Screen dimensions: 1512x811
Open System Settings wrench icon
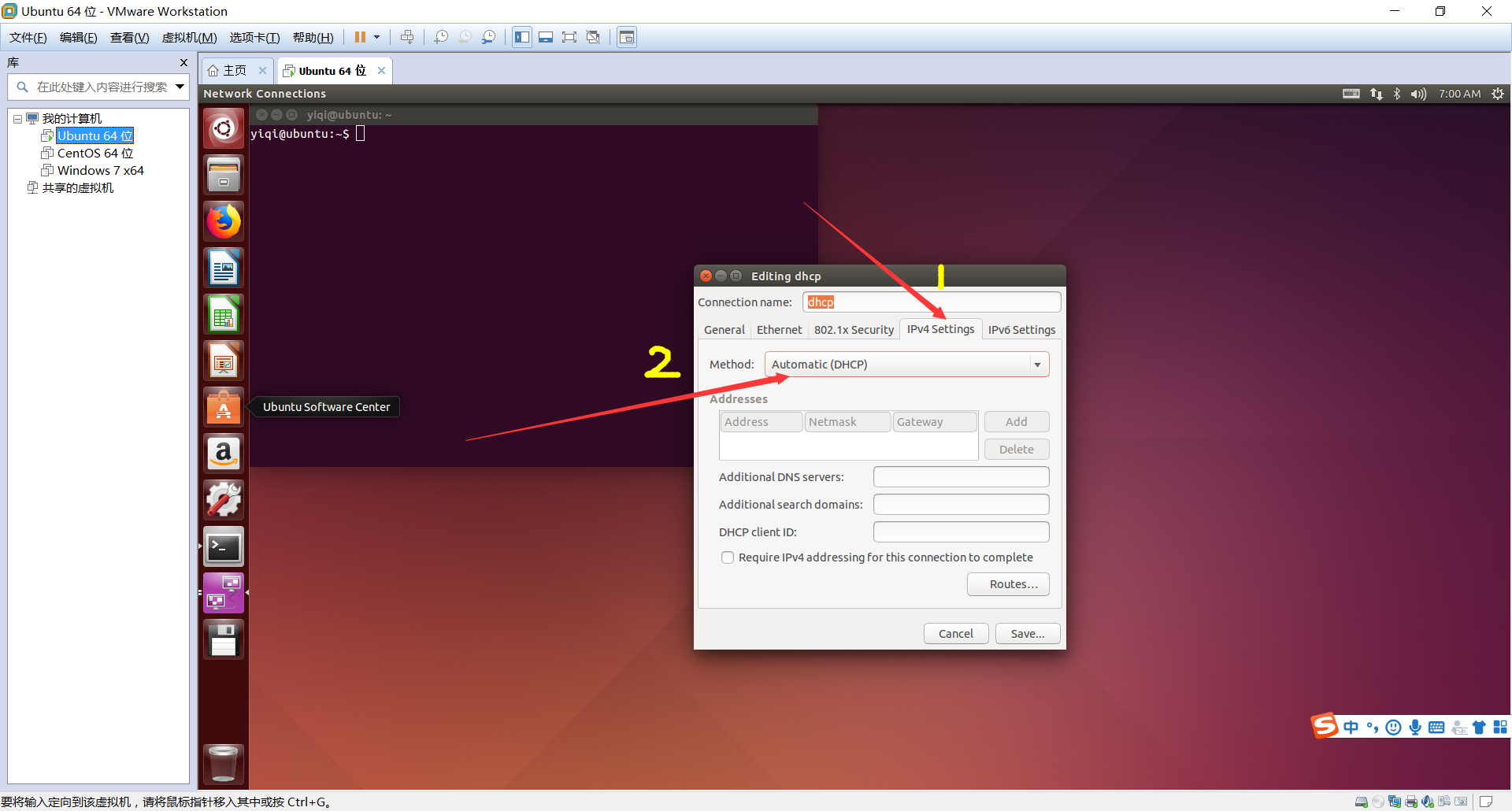click(224, 500)
